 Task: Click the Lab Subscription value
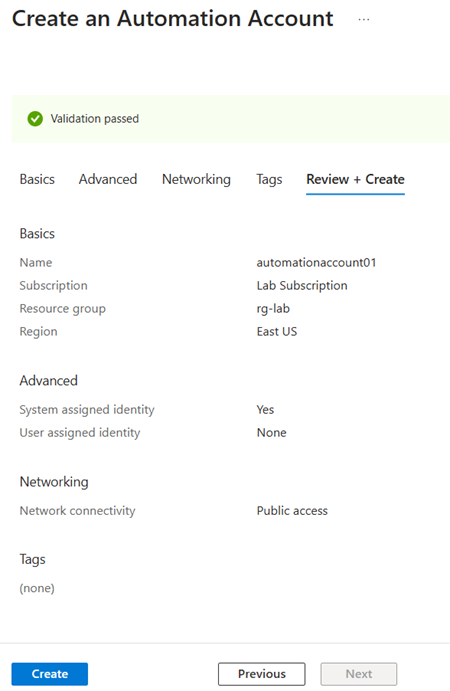pyautogui.click(x=302, y=286)
